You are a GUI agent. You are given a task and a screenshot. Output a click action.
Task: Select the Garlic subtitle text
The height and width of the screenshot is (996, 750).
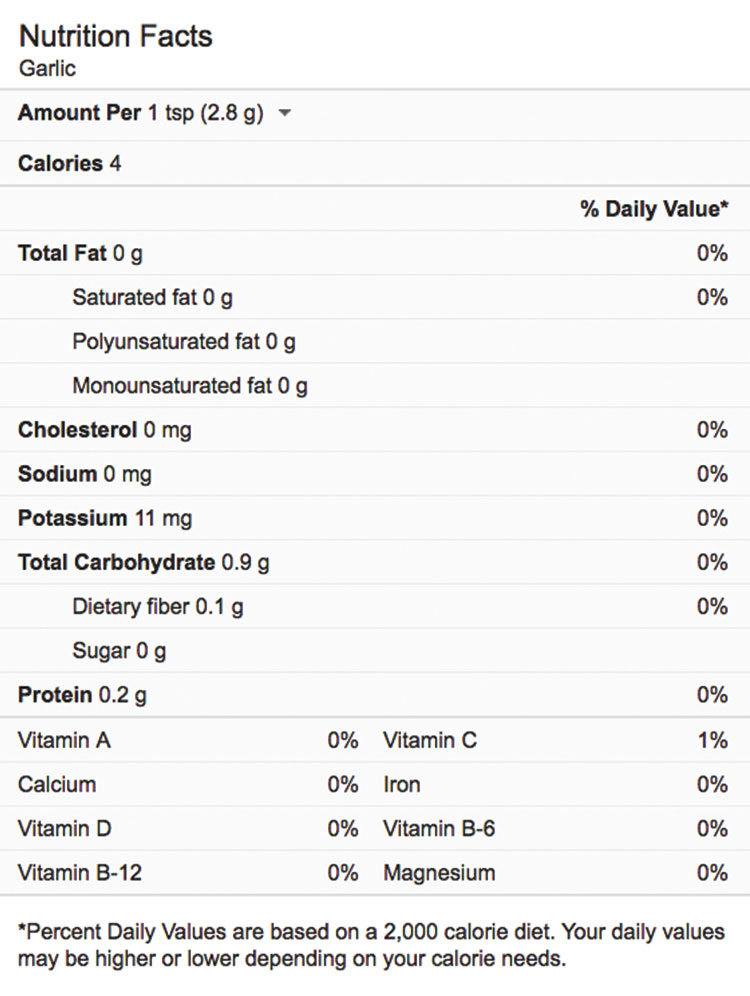(x=47, y=70)
